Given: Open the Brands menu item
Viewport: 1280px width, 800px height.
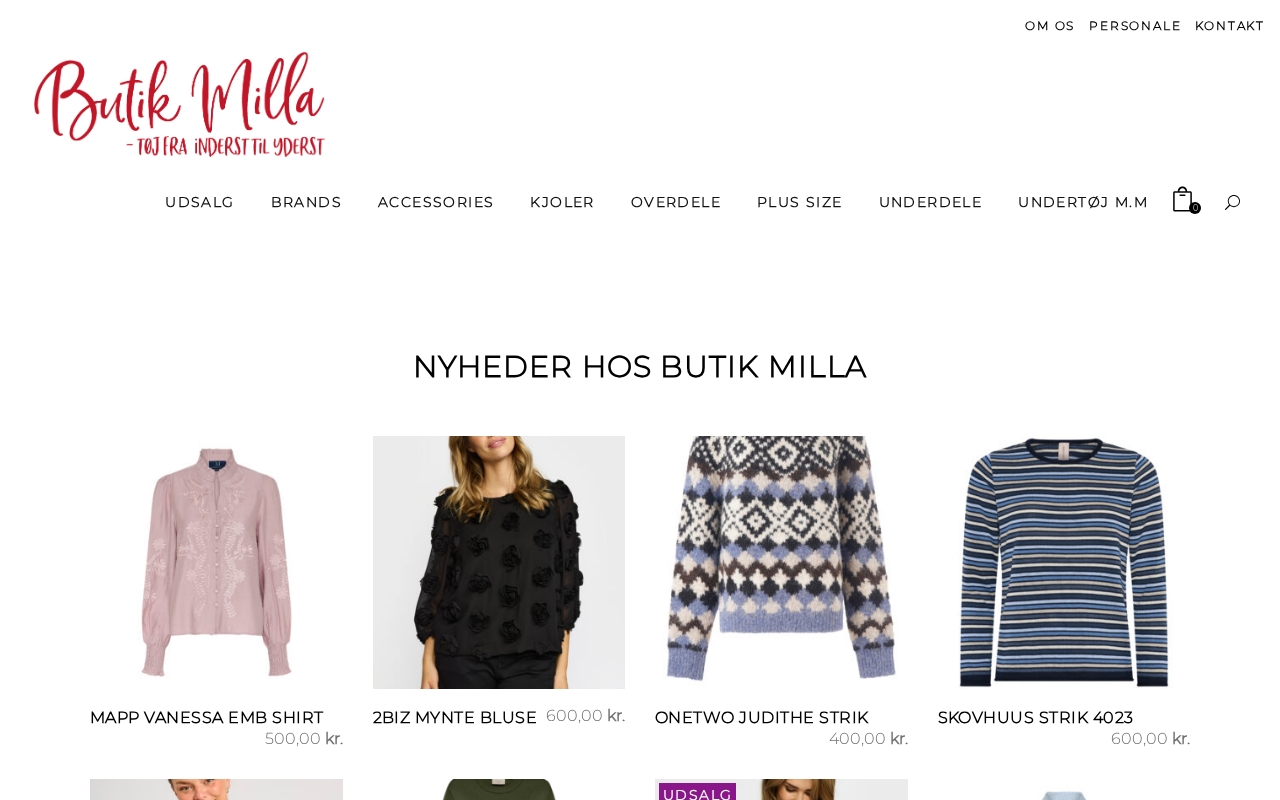Looking at the screenshot, I should pyautogui.click(x=306, y=202).
